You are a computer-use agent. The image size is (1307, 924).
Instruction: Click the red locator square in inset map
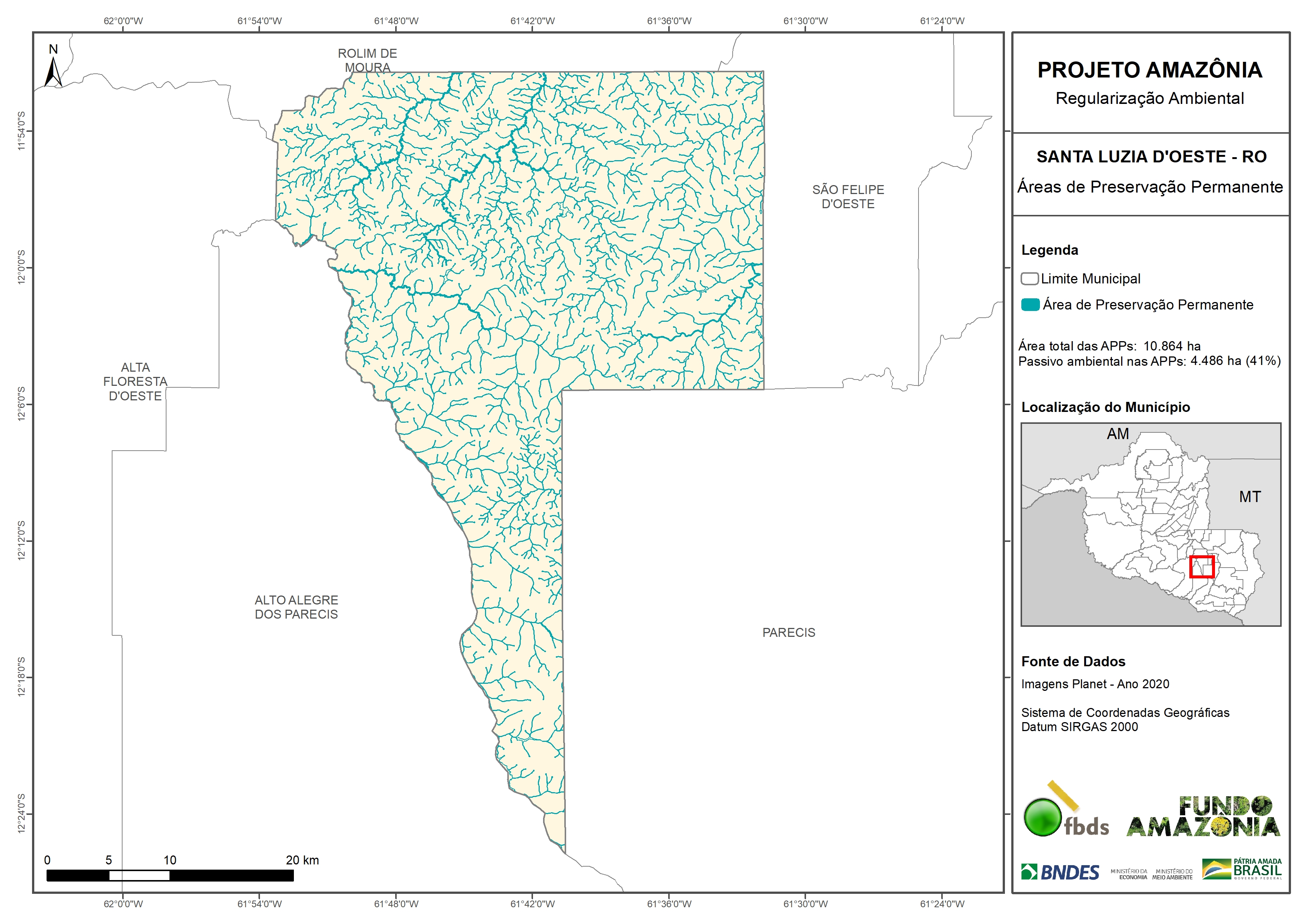pos(1202,567)
